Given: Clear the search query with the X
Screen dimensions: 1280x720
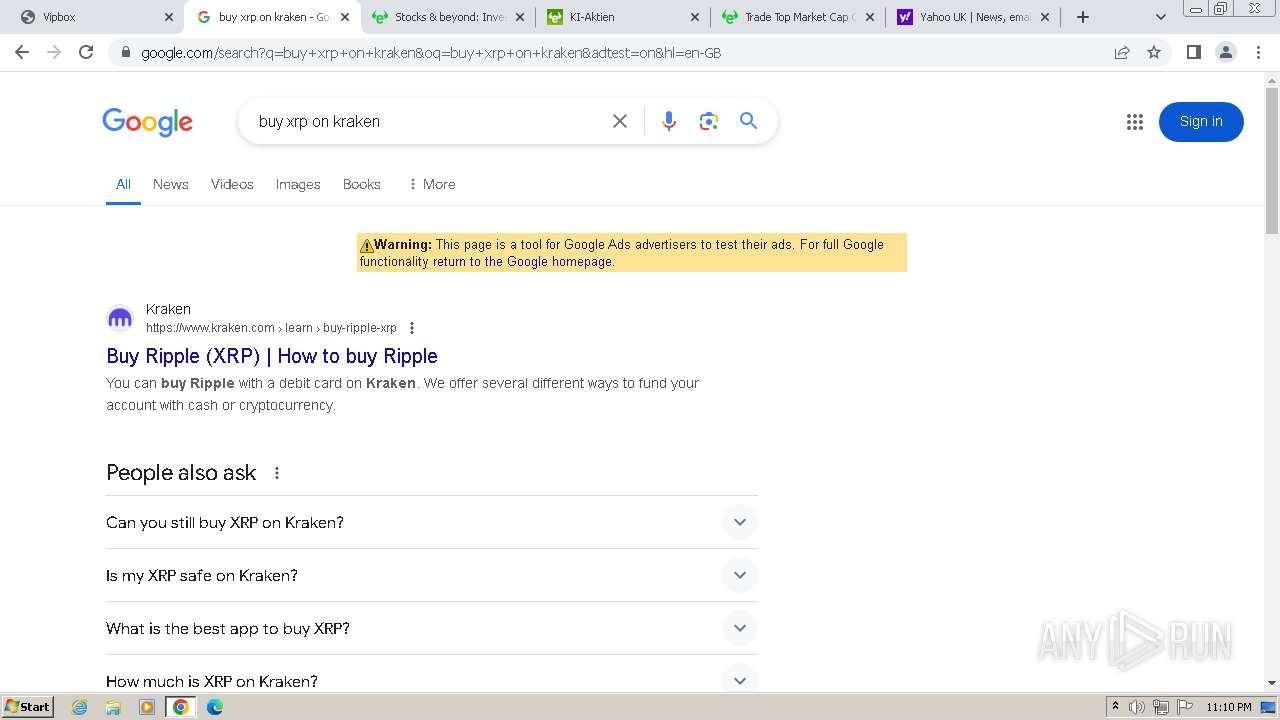Looking at the screenshot, I should 620,121.
